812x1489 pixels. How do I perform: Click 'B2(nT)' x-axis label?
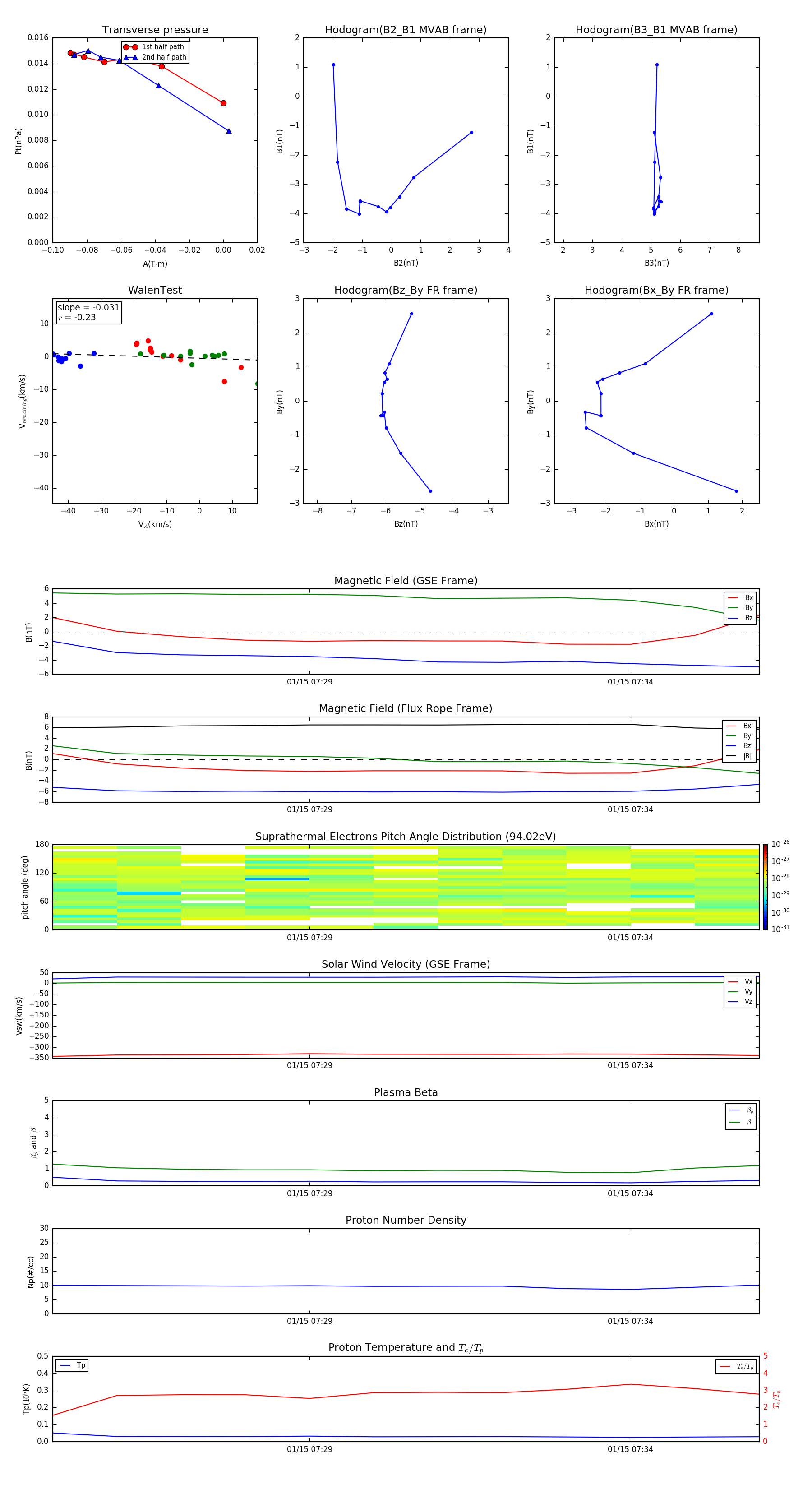(406, 263)
